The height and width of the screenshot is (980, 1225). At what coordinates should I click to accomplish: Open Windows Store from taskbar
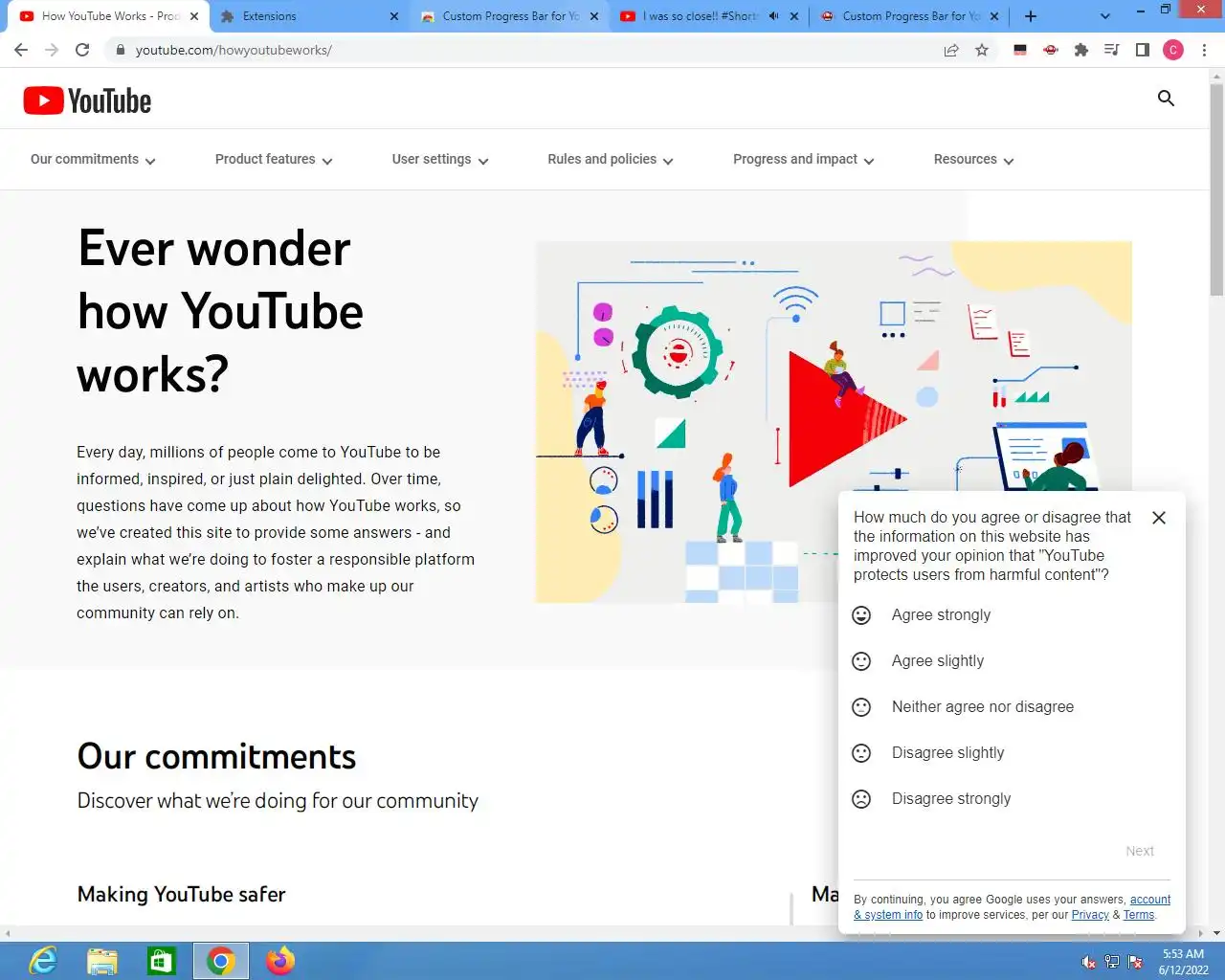[x=162, y=961]
